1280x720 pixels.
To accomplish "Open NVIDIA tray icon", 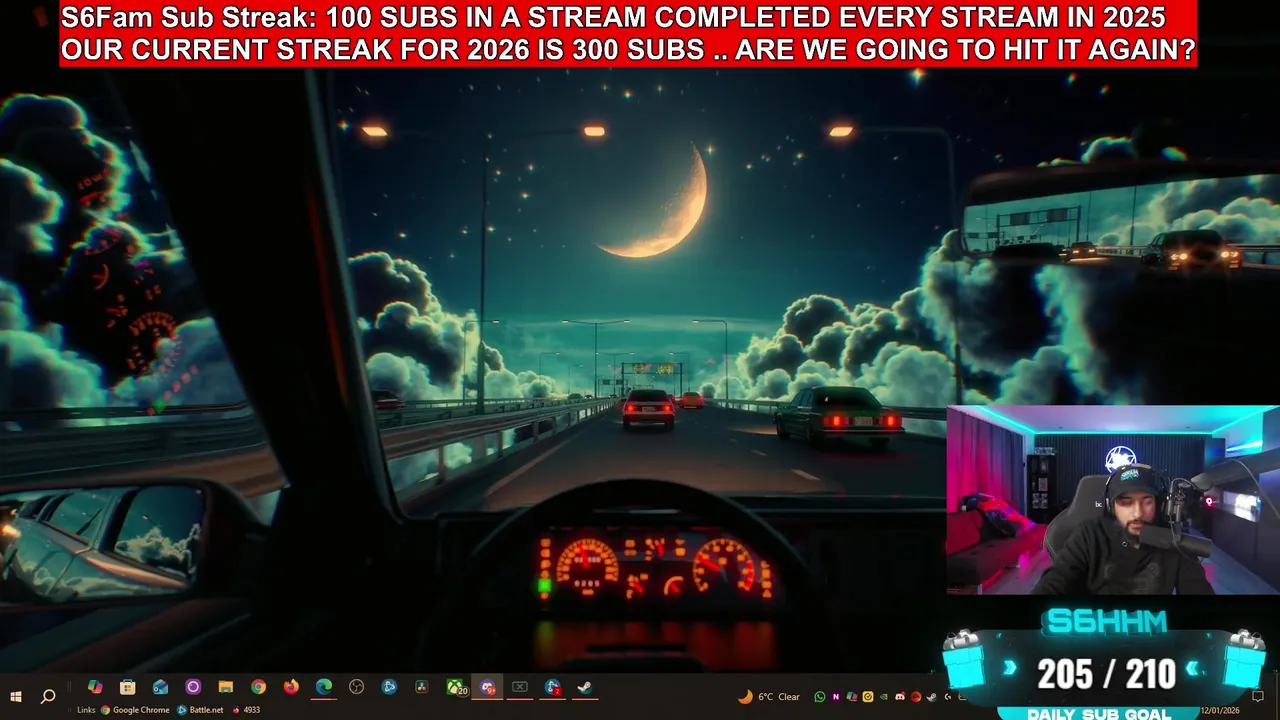I will coord(884,697).
